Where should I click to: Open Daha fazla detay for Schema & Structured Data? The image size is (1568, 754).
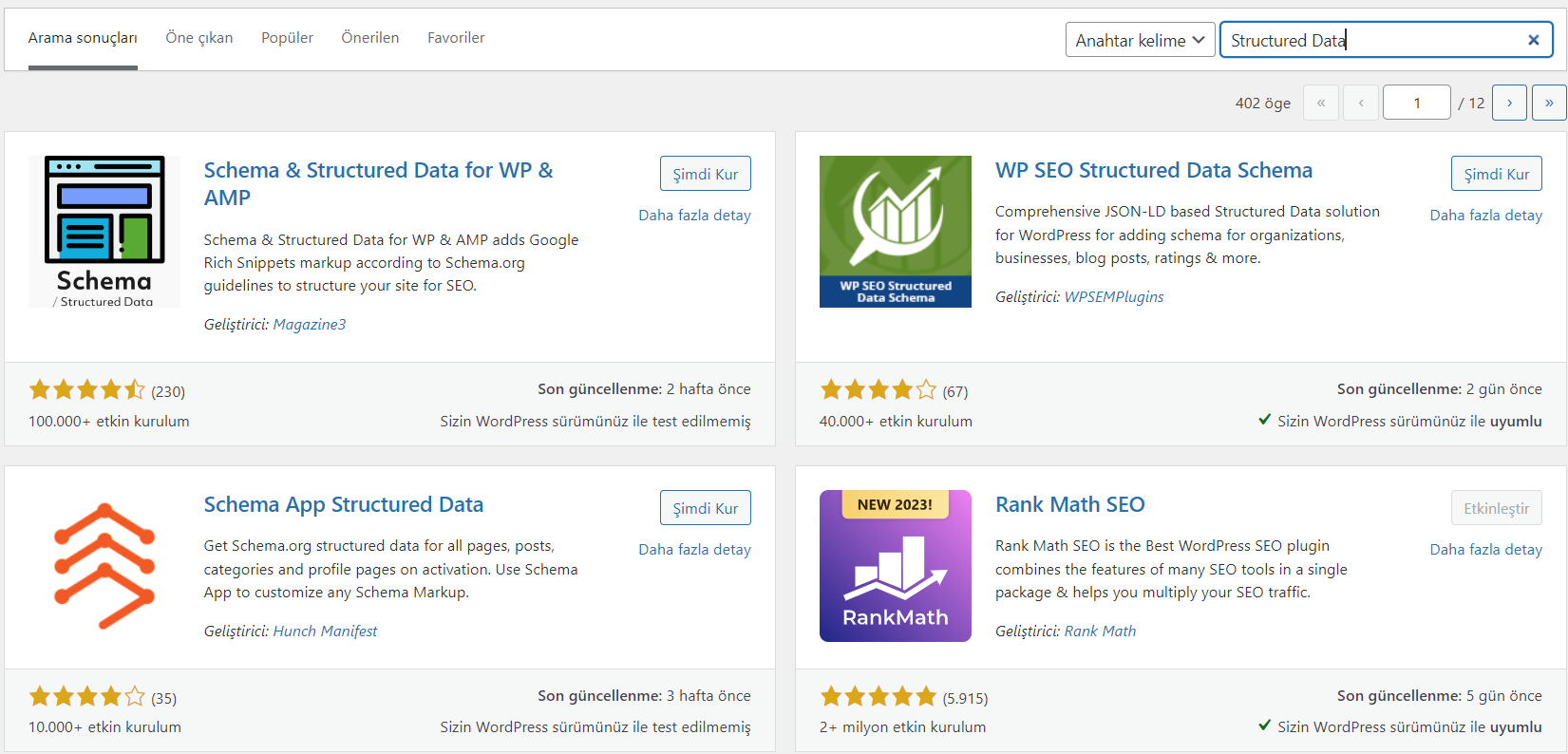[x=694, y=216]
